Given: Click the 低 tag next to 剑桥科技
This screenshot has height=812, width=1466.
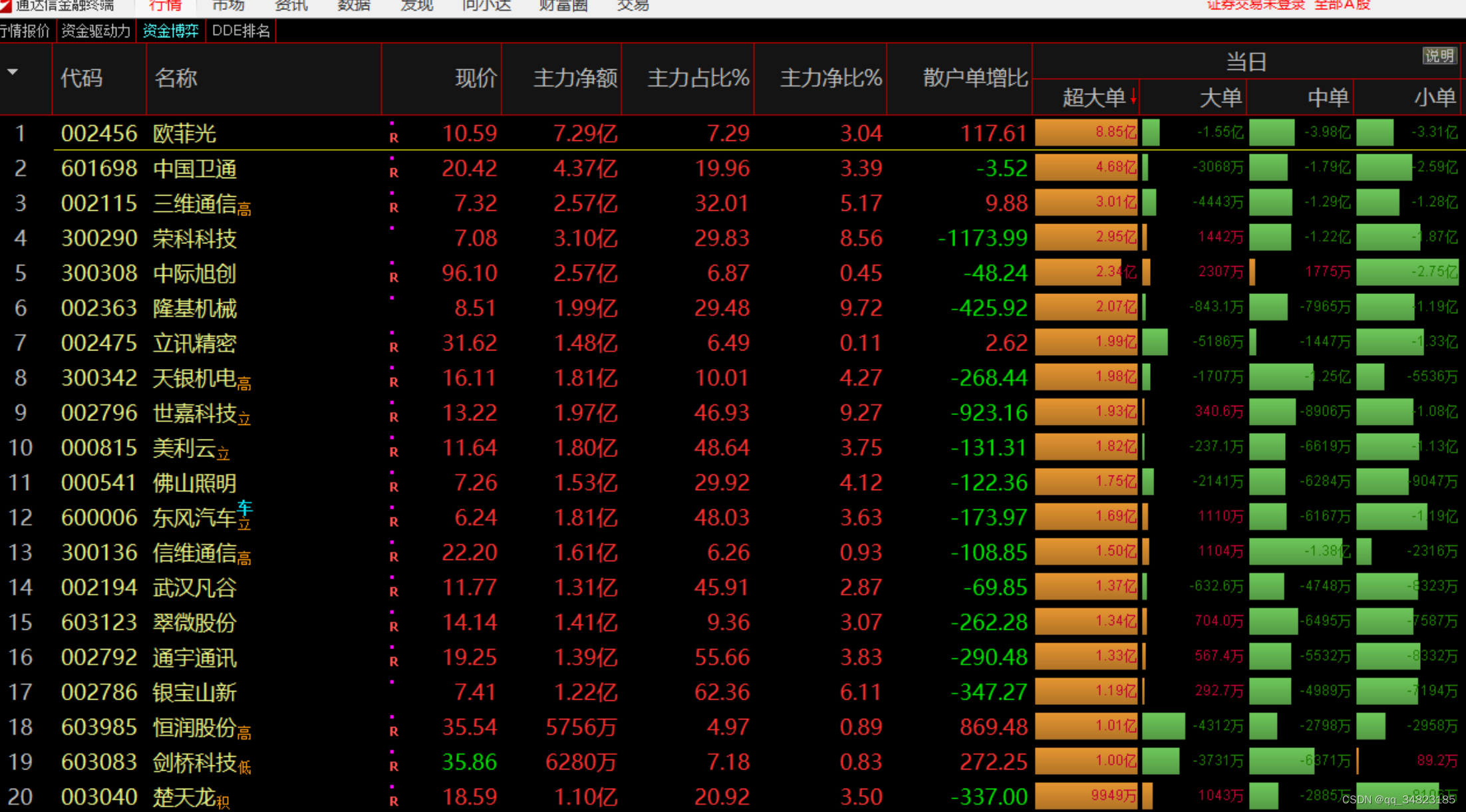Looking at the screenshot, I should (244, 768).
